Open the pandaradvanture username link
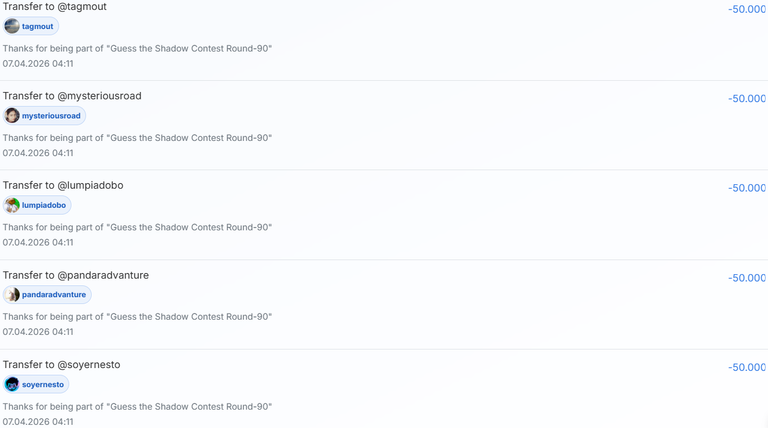The image size is (768, 428). (x=54, y=295)
